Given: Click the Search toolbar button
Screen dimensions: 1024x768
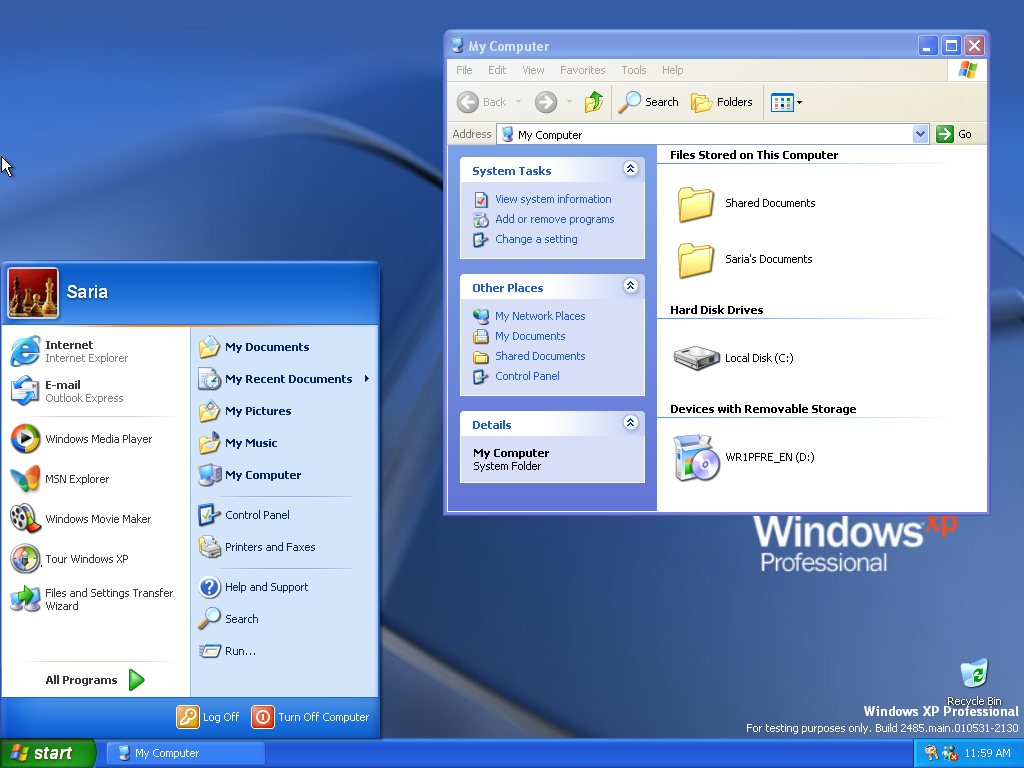Looking at the screenshot, I should click(x=649, y=102).
